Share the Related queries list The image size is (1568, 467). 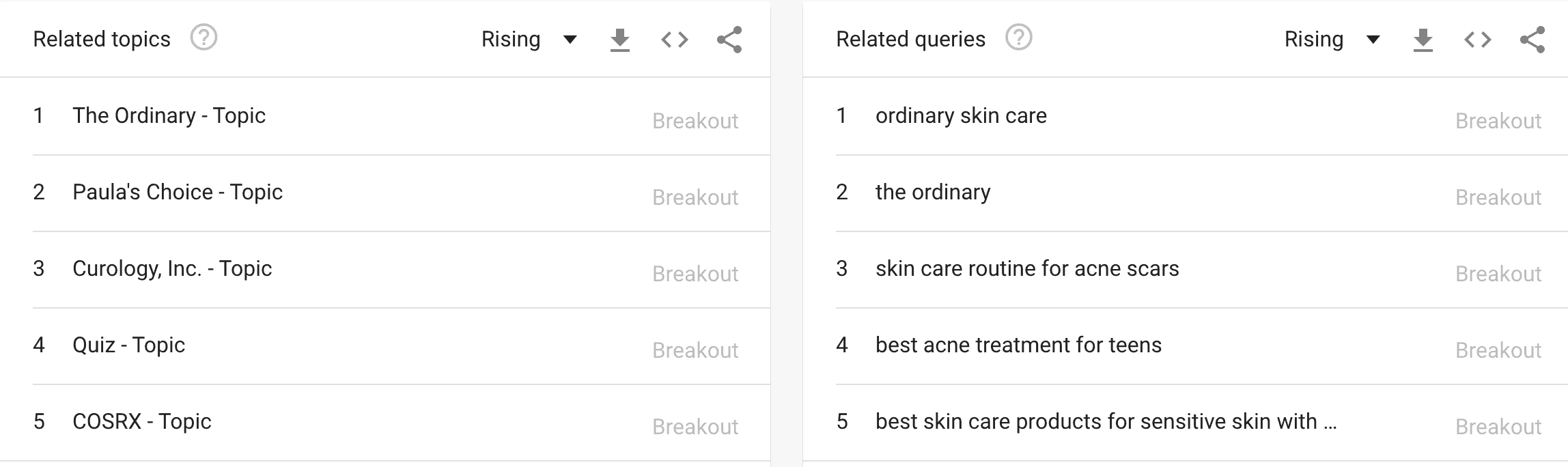click(x=1534, y=39)
